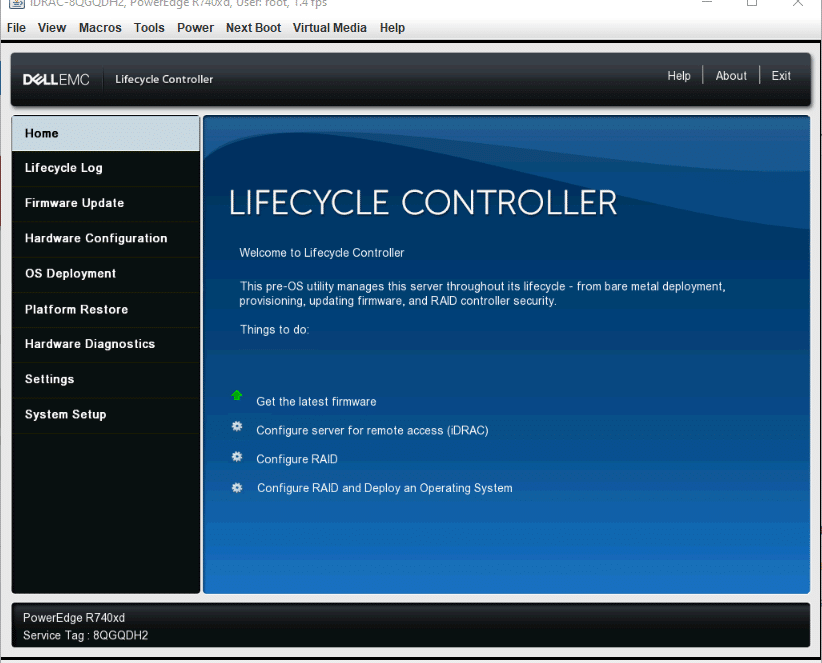Click the Lifecycle Controller header title
The image size is (822, 663).
click(x=164, y=80)
